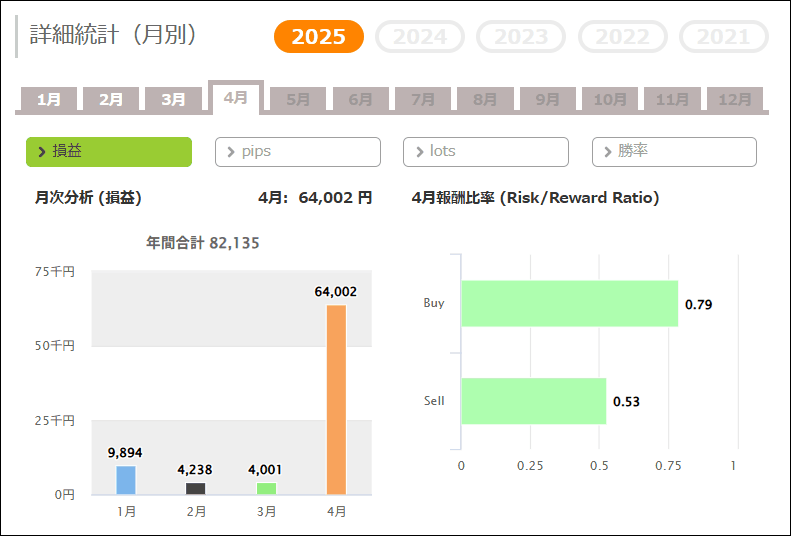Open the 9月 month tab
The width and height of the screenshot is (791, 536).
click(x=548, y=99)
